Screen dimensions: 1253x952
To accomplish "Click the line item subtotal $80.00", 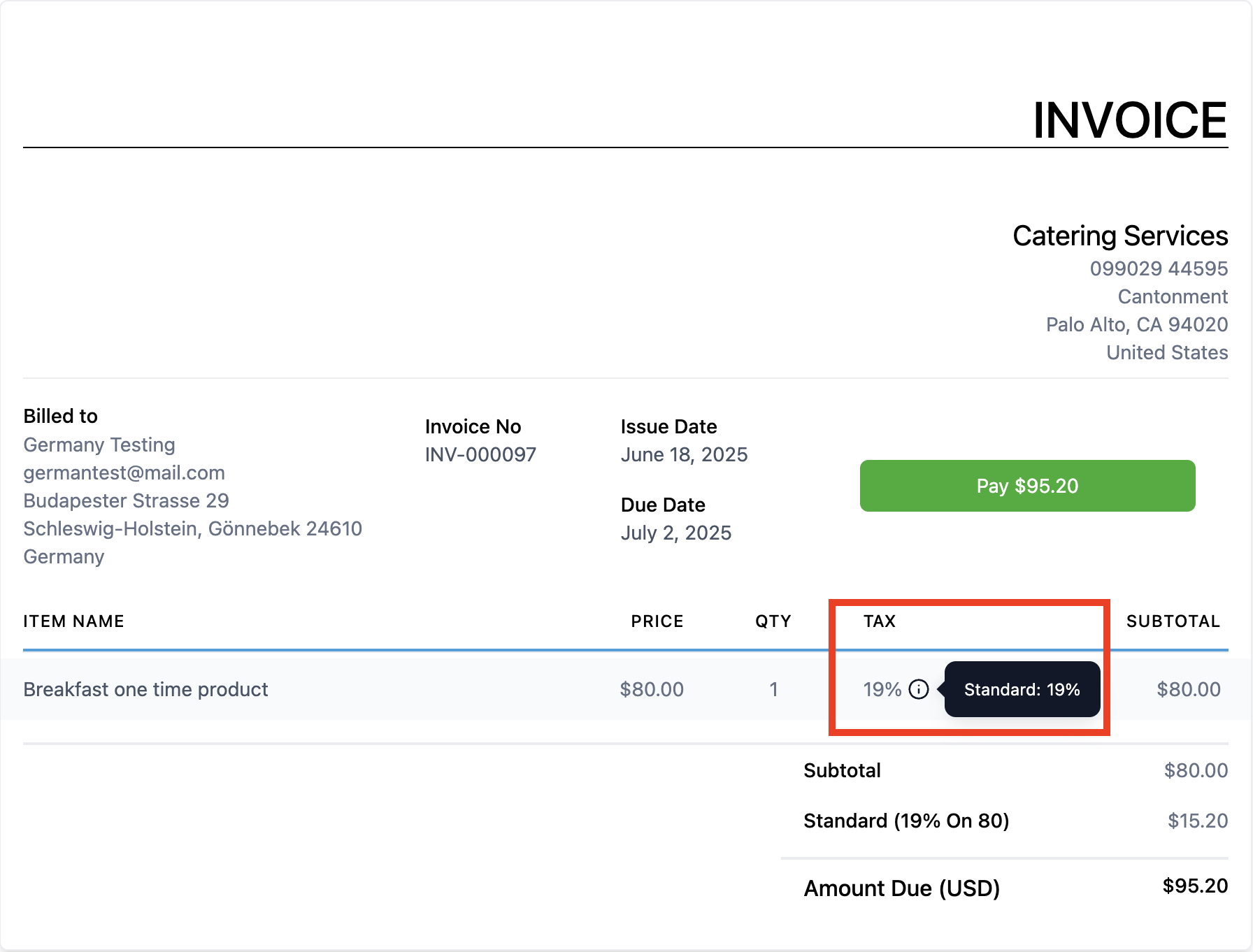I will 1189,690.
